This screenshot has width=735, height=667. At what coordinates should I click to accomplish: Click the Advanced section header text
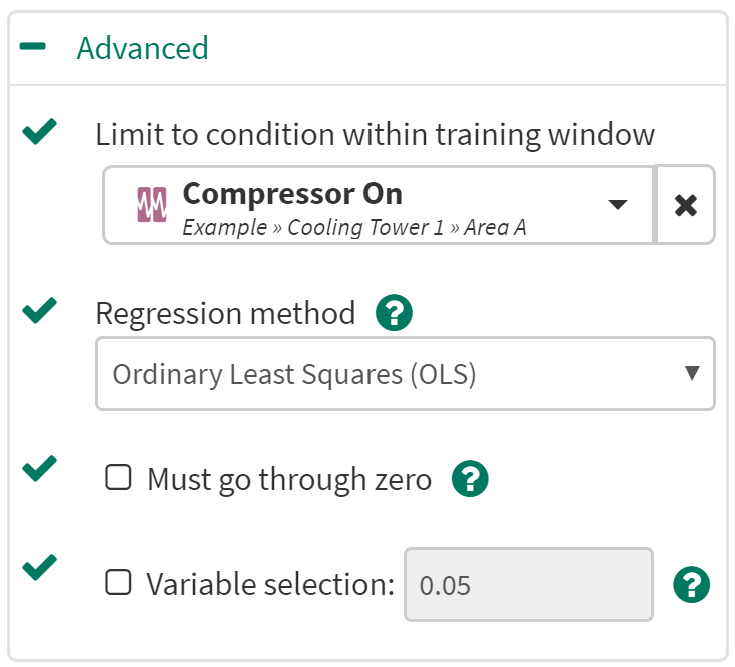(142, 48)
